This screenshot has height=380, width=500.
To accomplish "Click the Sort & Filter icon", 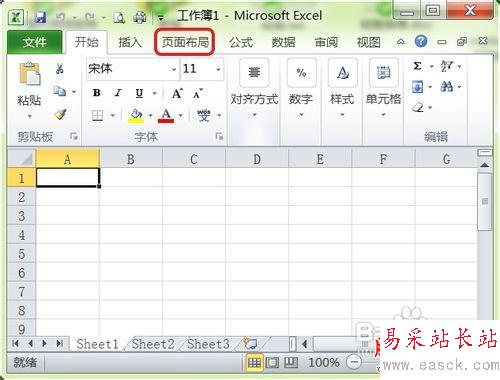I will click(447, 66).
